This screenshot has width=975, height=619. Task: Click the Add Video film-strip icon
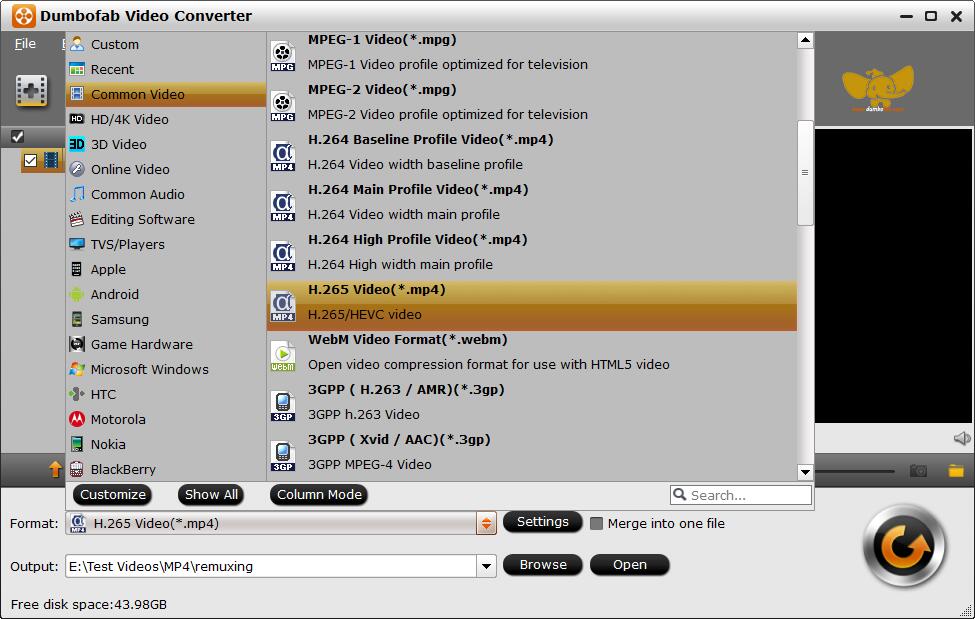(x=32, y=91)
